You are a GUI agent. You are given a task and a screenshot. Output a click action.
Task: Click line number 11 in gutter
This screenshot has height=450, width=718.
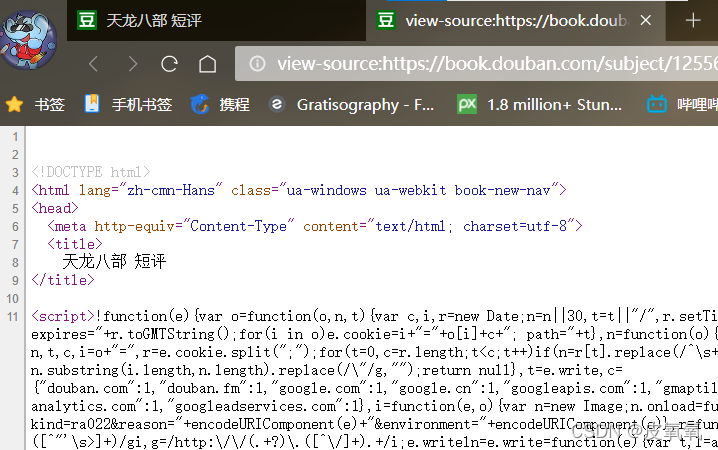pyautogui.click(x=13, y=317)
